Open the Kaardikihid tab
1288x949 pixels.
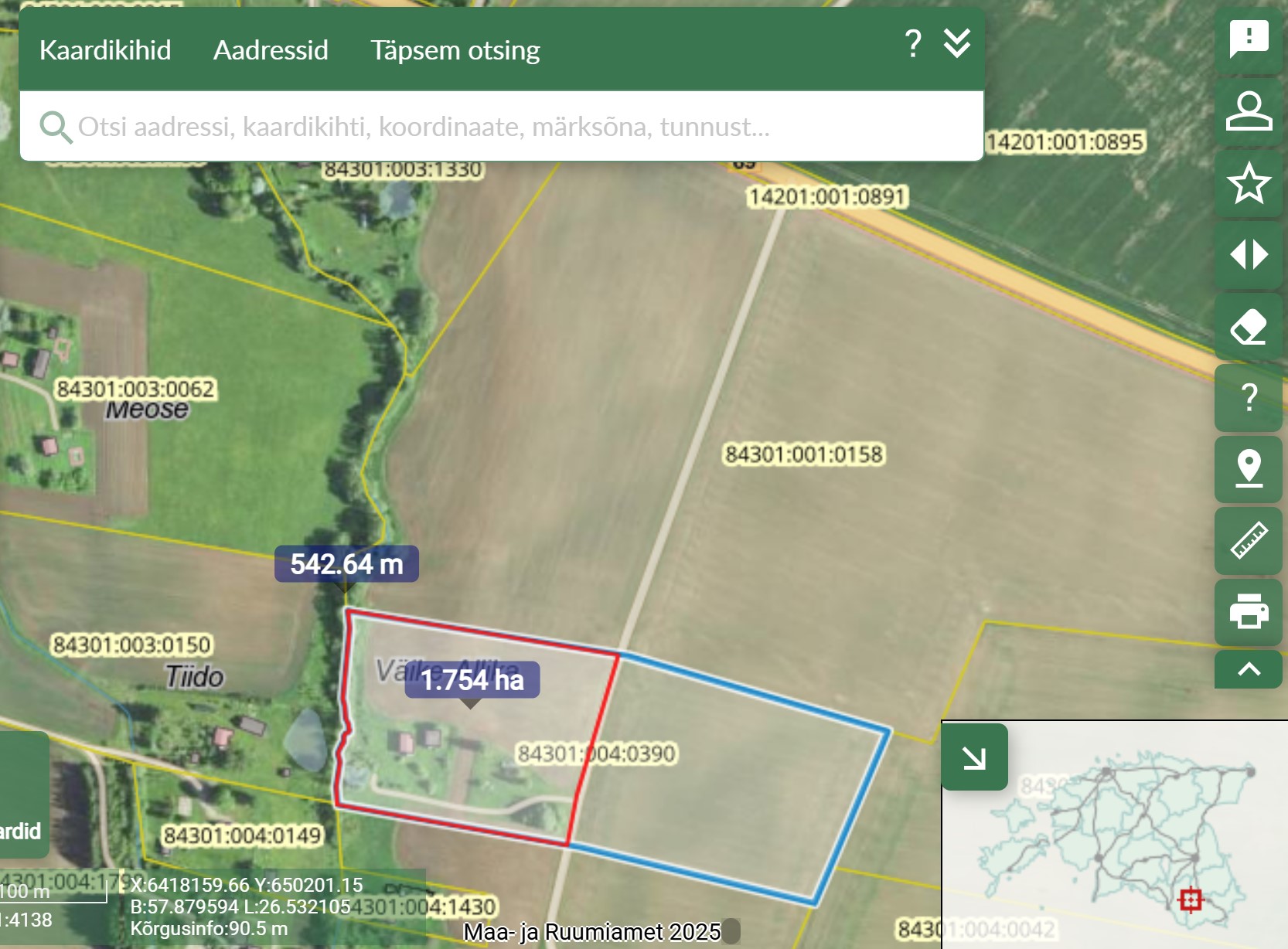105,50
